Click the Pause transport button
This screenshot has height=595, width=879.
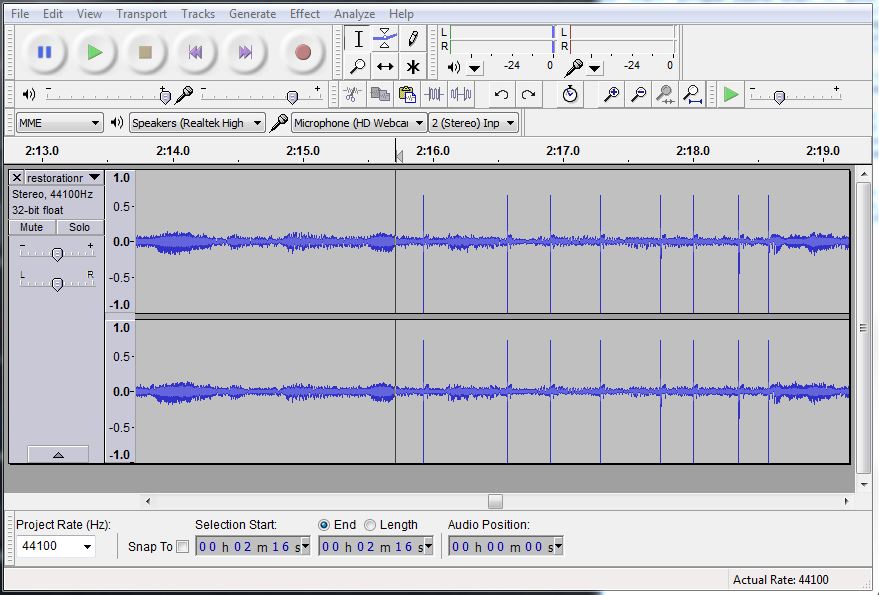(45, 53)
